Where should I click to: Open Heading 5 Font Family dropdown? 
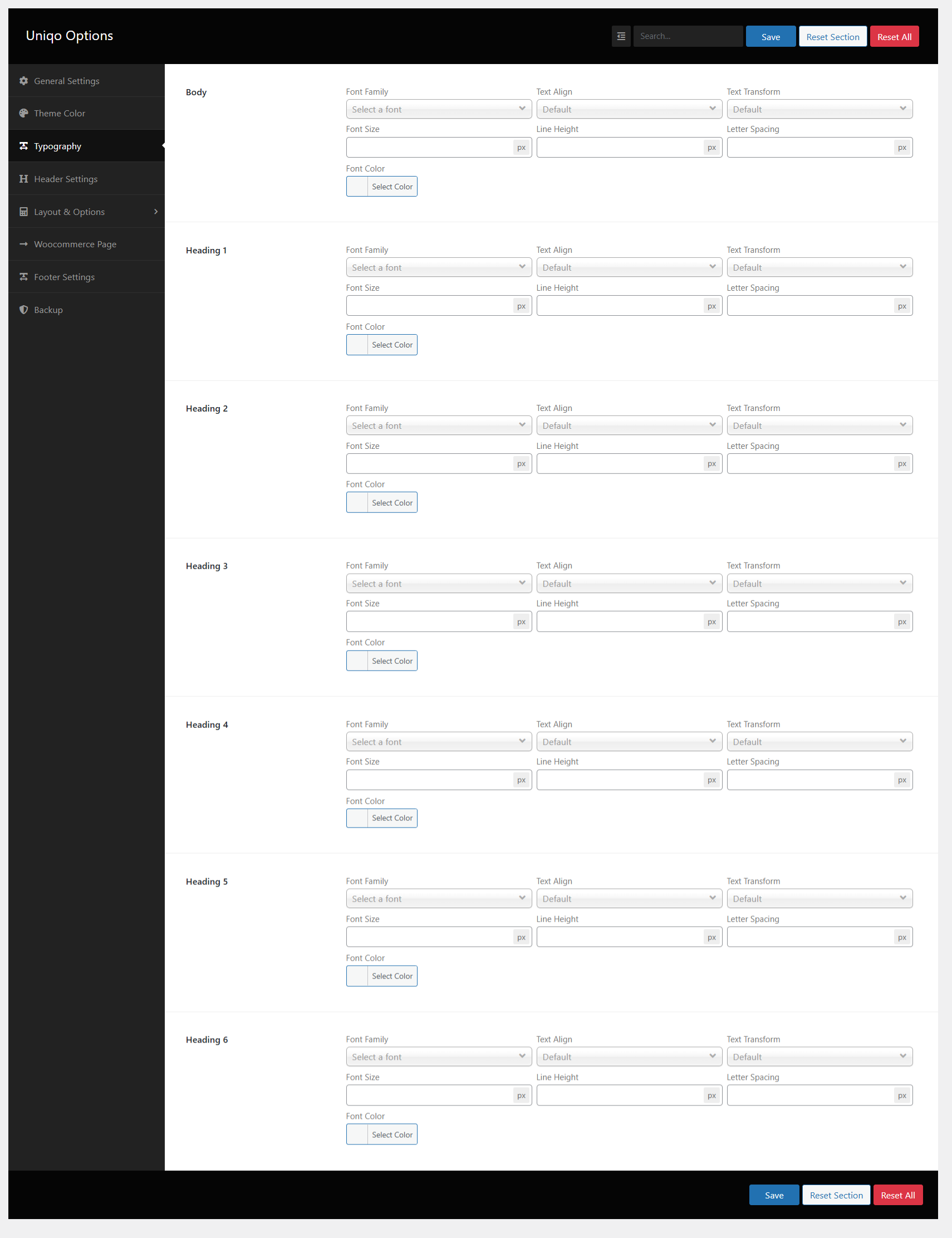point(439,899)
